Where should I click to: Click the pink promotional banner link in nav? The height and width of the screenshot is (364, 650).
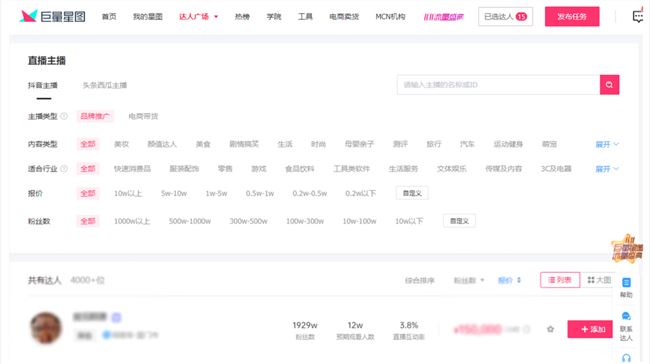click(443, 17)
